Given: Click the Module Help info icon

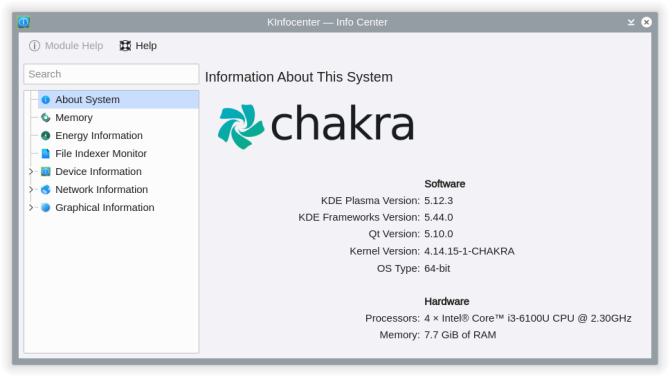Looking at the screenshot, I should coord(35,45).
